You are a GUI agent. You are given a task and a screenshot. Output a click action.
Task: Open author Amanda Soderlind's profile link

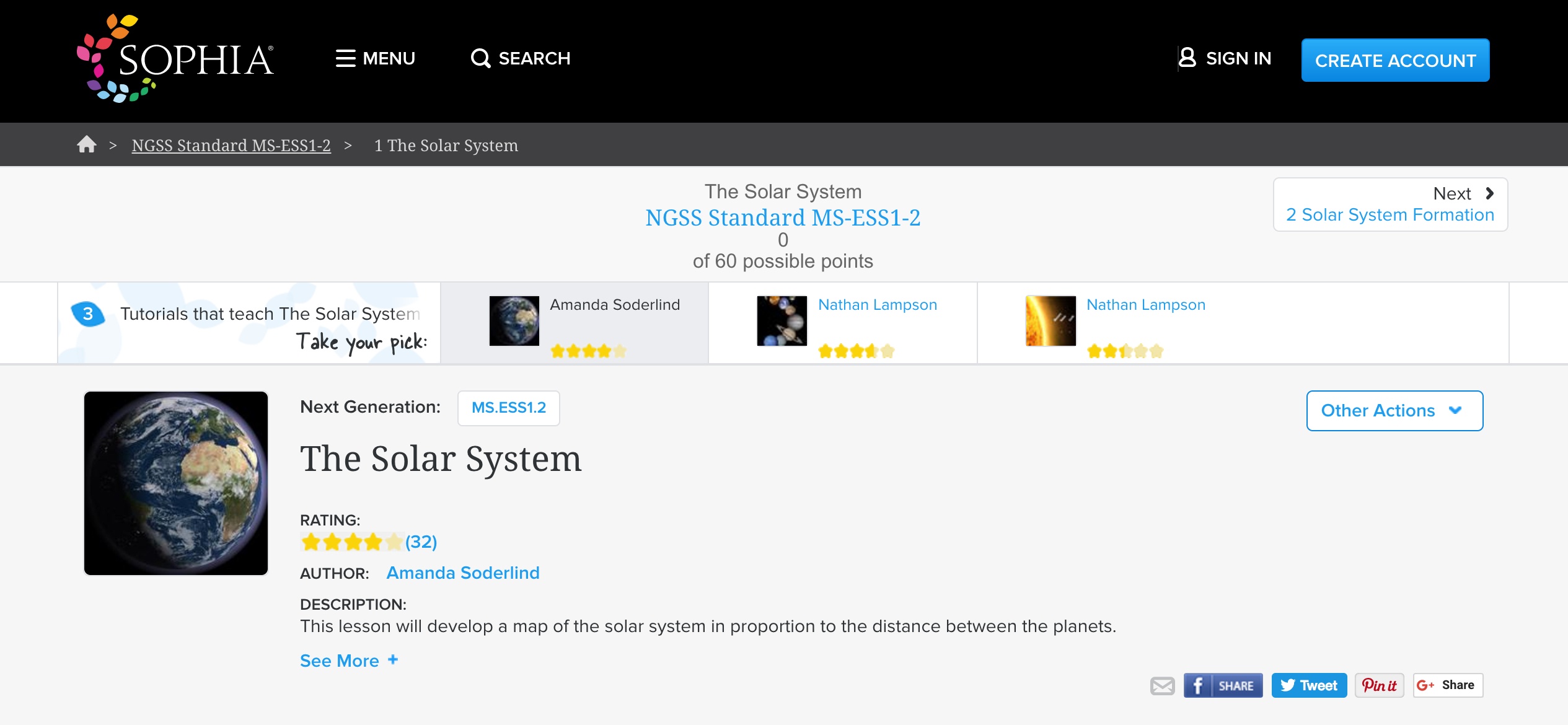463,573
